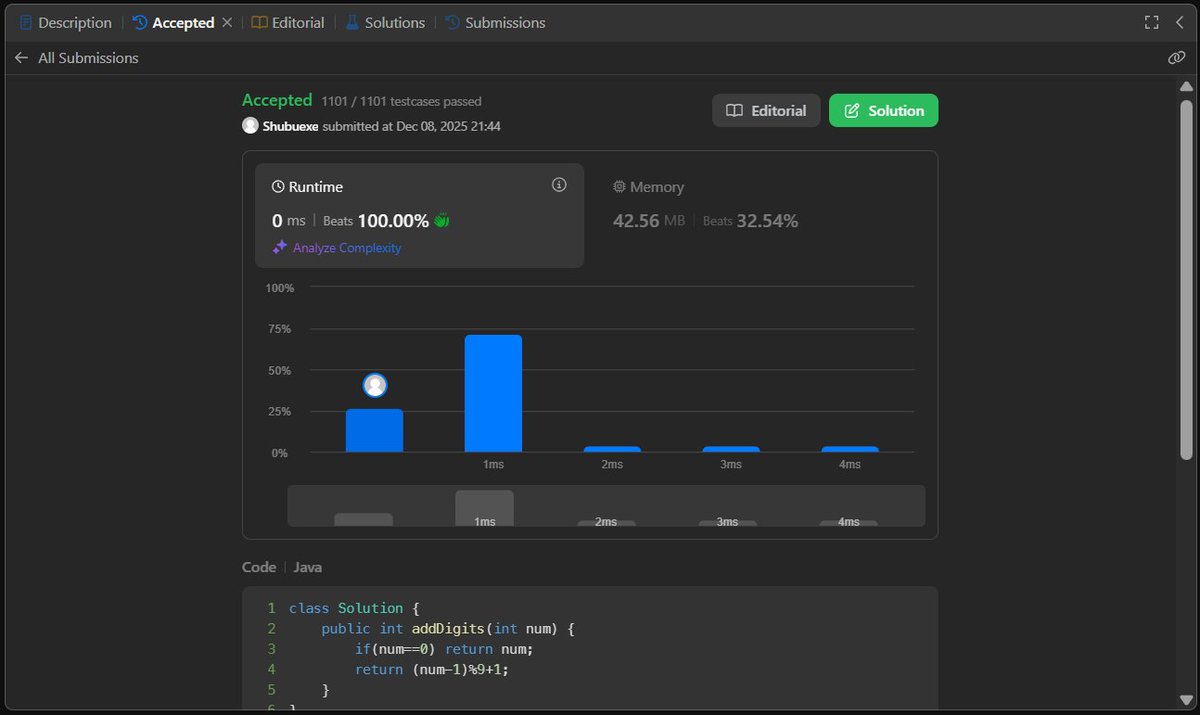
Task: Click the clapping hands icon
Action: 442,221
